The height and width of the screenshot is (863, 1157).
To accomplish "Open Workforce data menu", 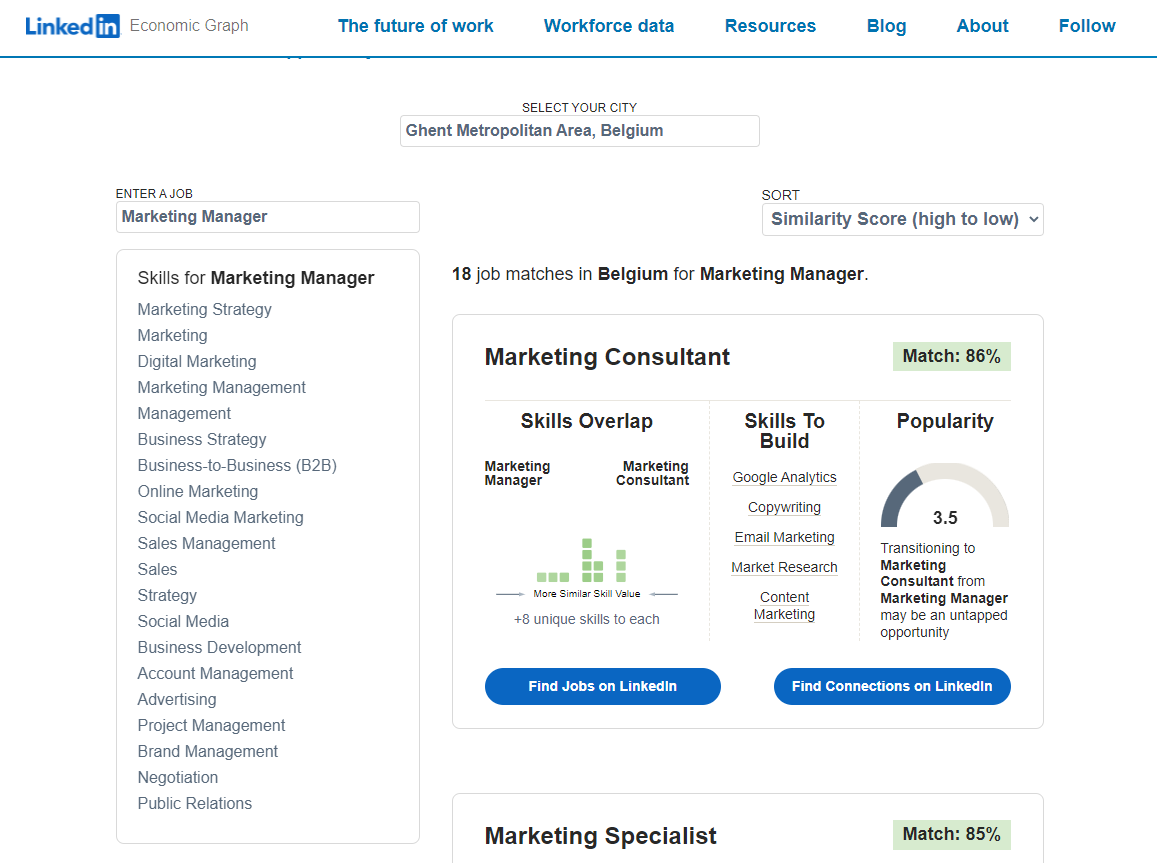I will (x=609, y=26).
